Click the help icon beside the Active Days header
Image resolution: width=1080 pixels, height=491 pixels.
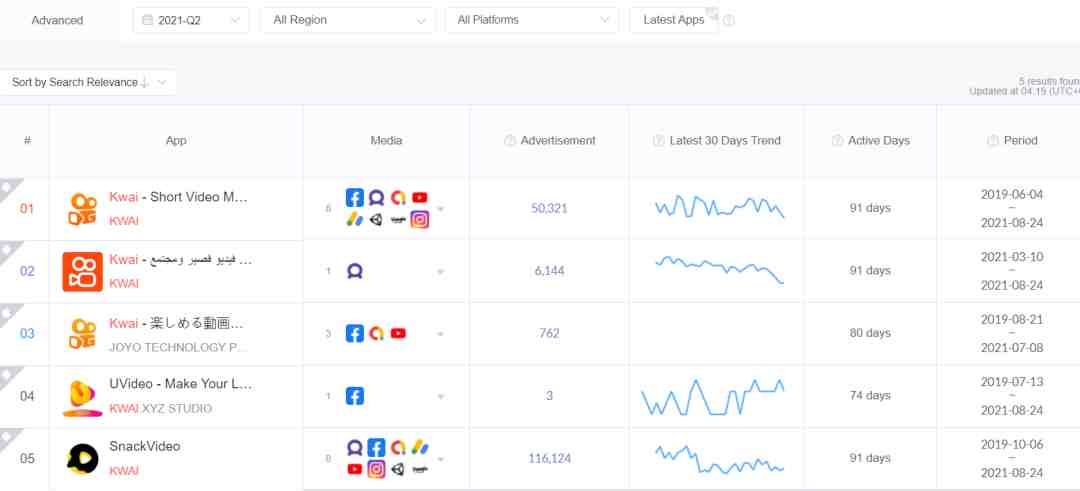click(838, 140)
